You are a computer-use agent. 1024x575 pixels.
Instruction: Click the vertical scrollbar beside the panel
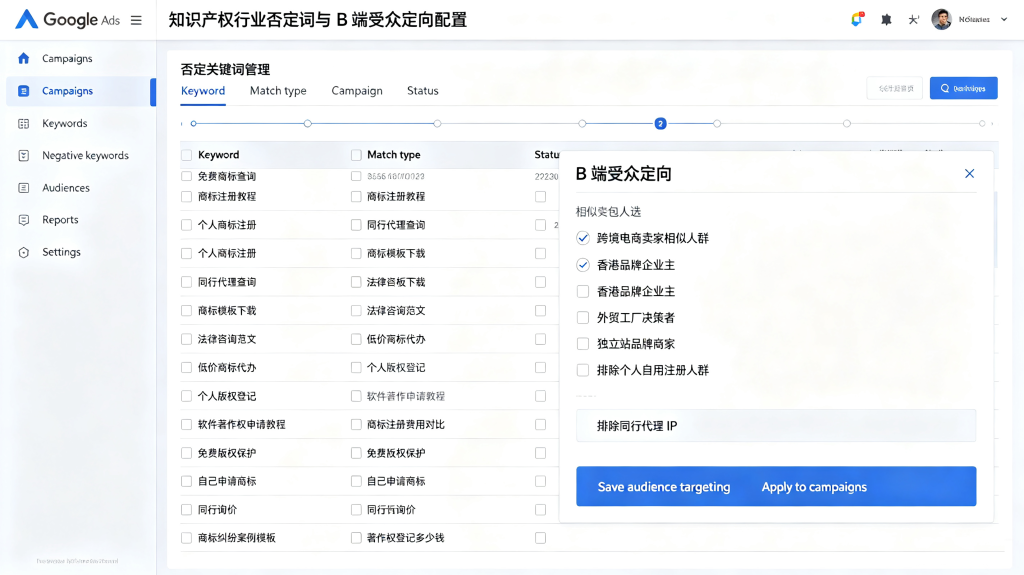995,229
